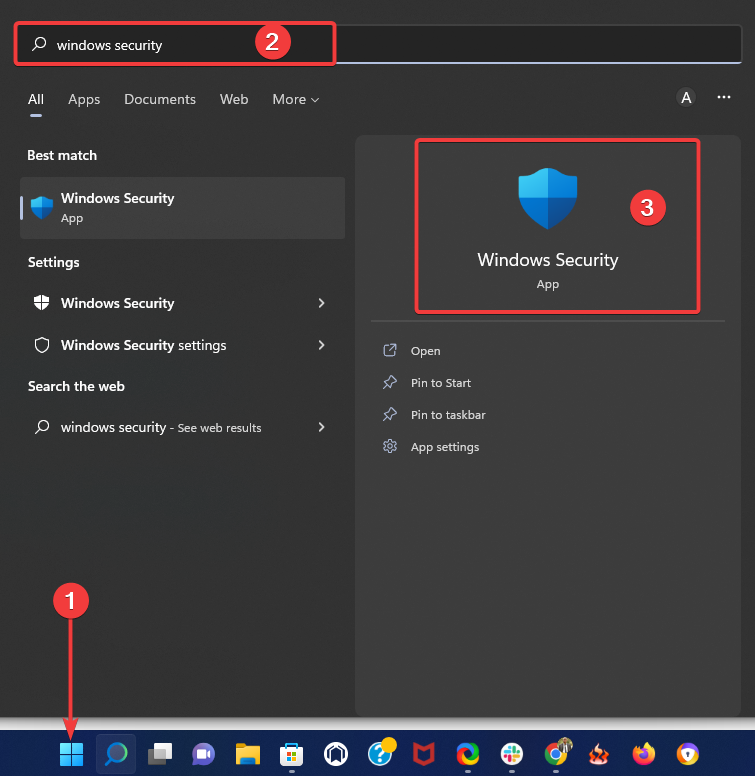Image resolution: width=755 pixels, height=776 pixels.
Task: Open the Windows Start button in taskbar
Action: tap(71, 754)
